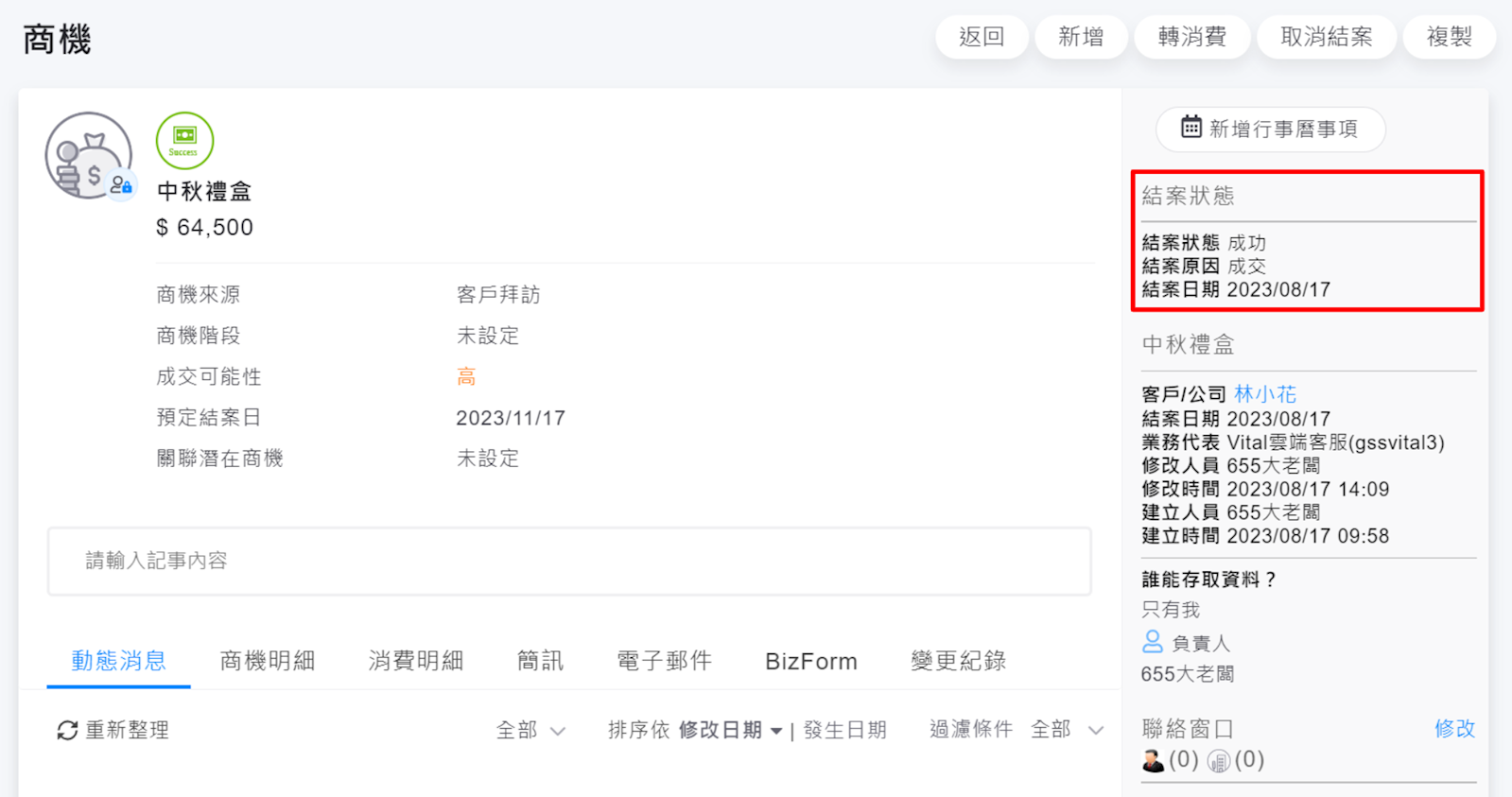Click the 修改人員 655大老闆 row
Image resolution: width=1512 pixels, height=797 pixels.
click(1231, 465)
